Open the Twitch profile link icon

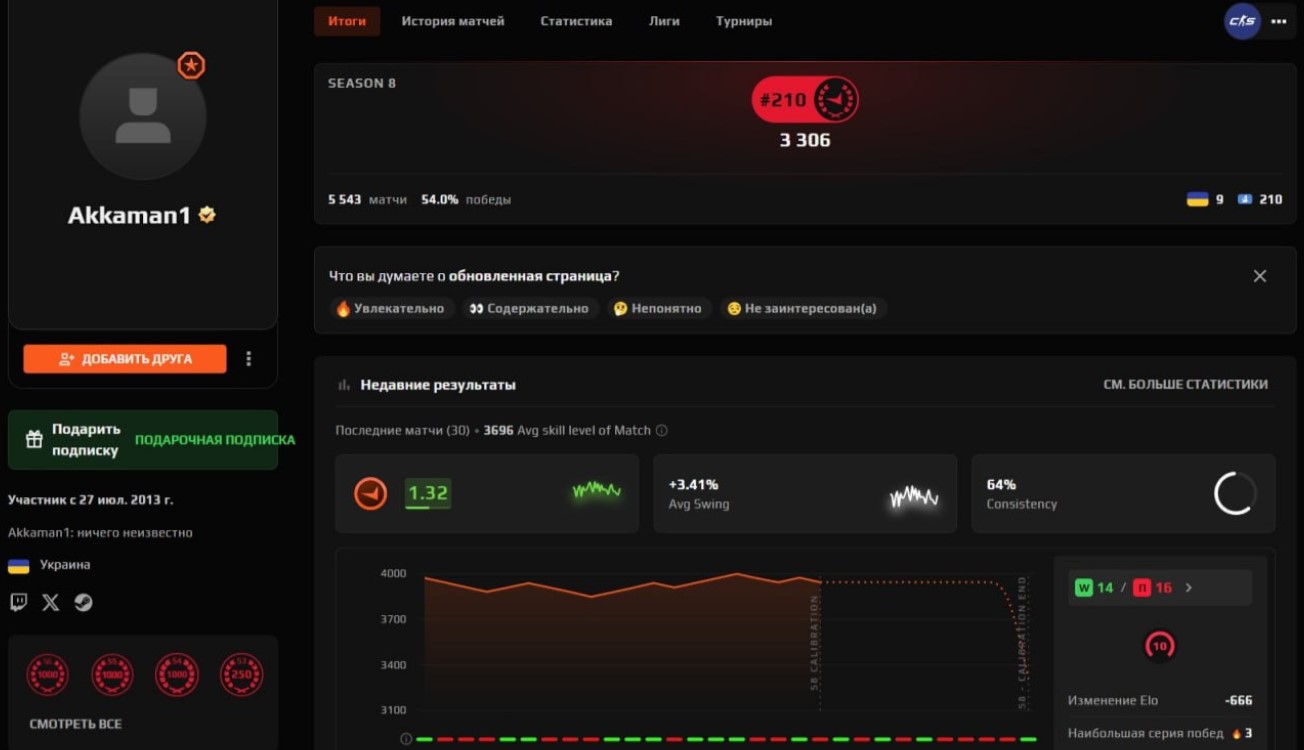click(x=18, y=602)
